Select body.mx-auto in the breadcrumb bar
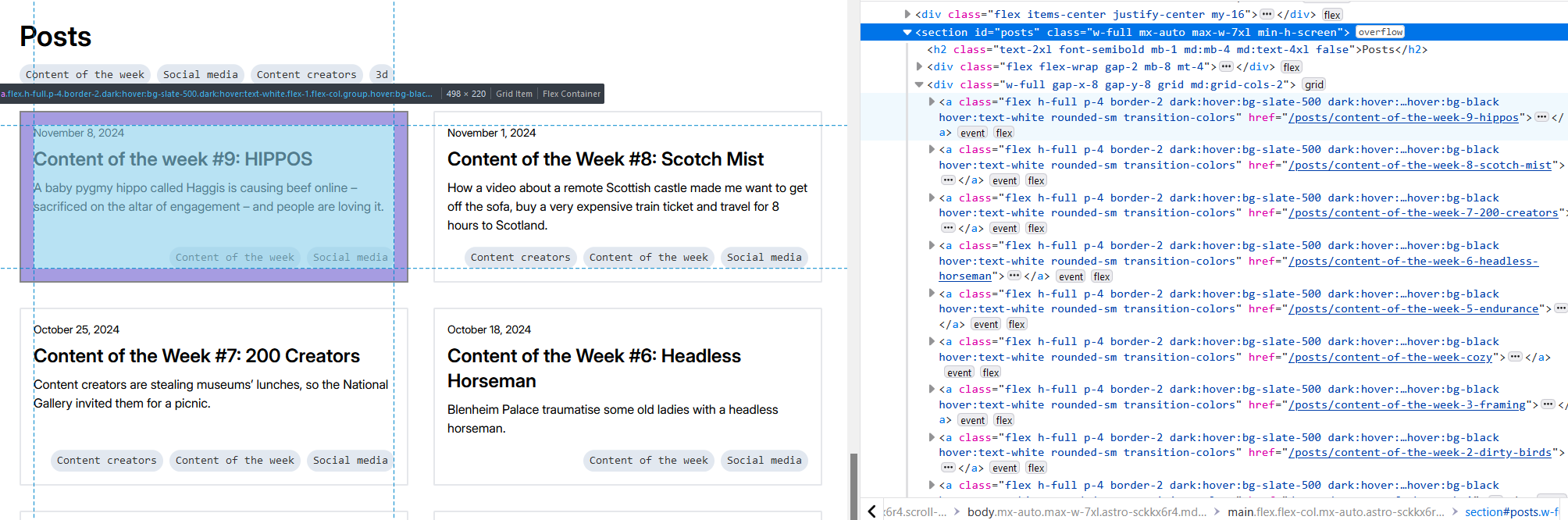The width and height of the screenshot is (1568, 520). (x=1085, y=512)
